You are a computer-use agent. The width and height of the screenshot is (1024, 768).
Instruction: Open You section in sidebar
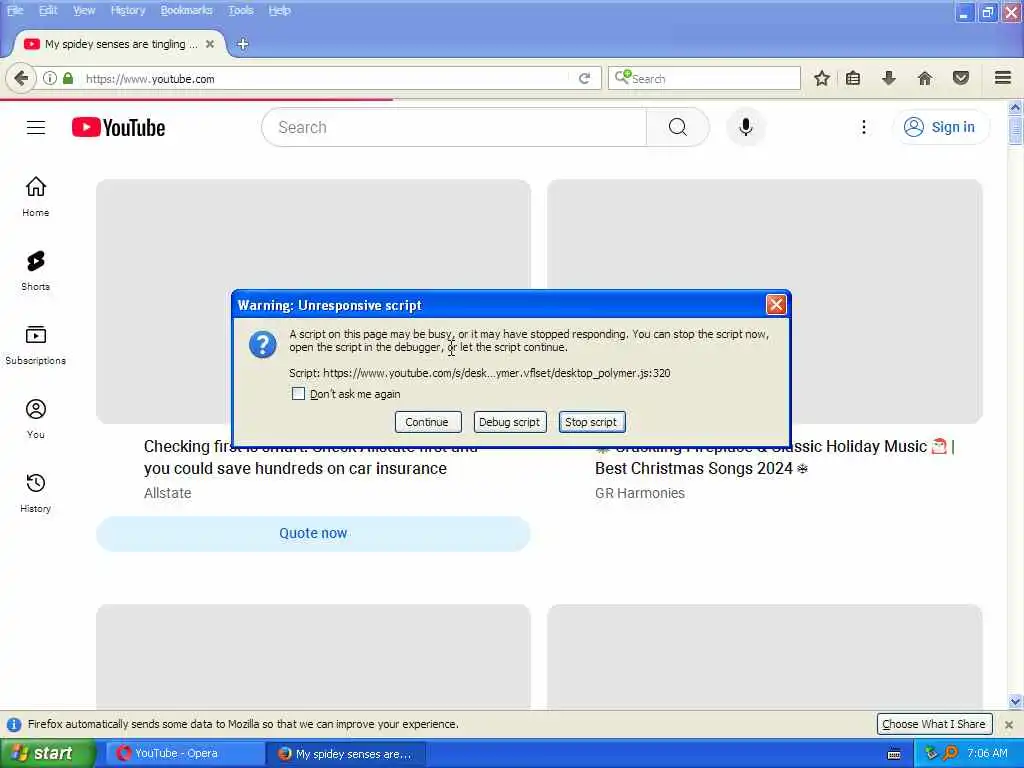36,419
